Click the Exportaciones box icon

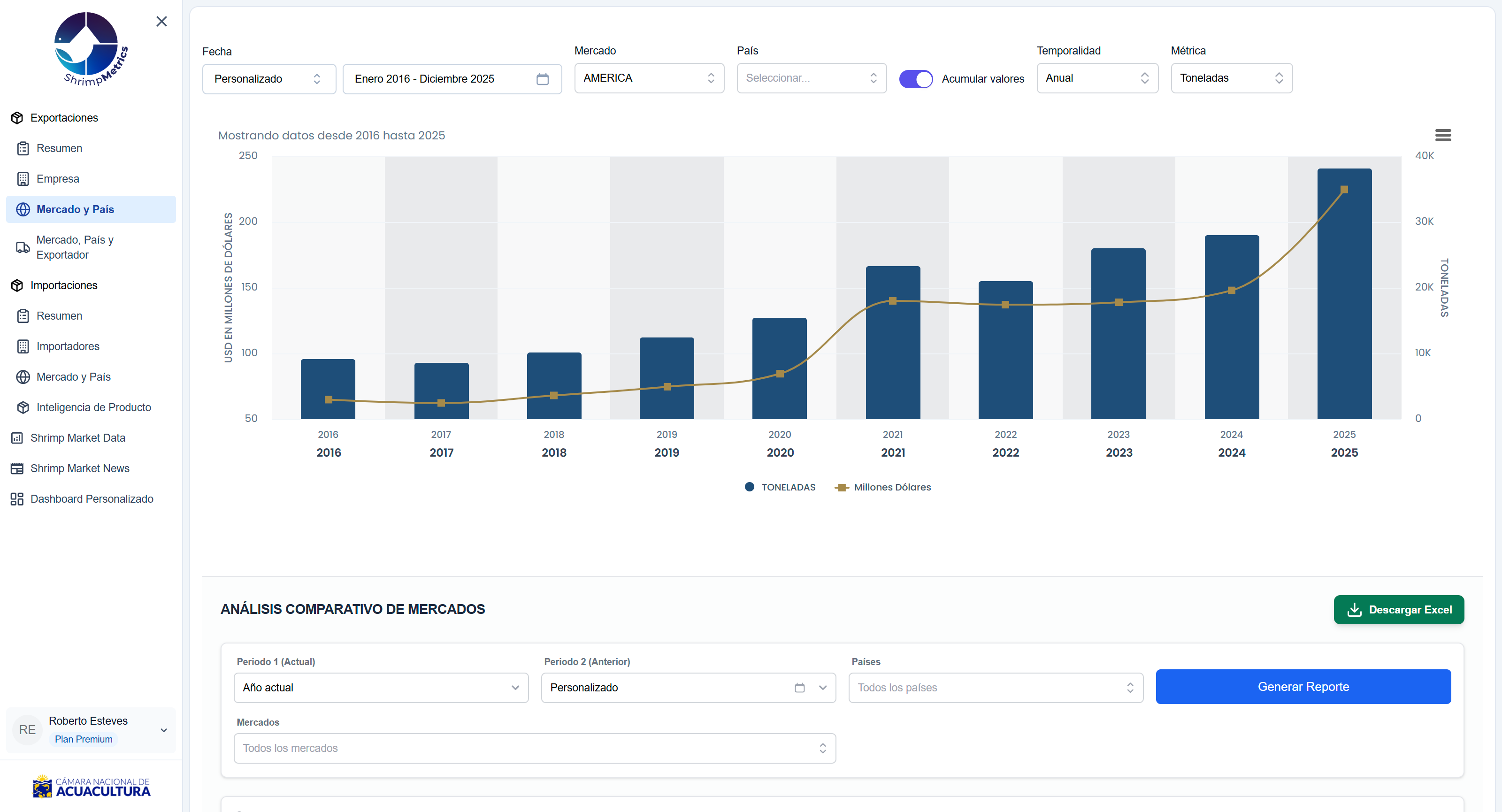pyautogui.click(x=17, y=118)
